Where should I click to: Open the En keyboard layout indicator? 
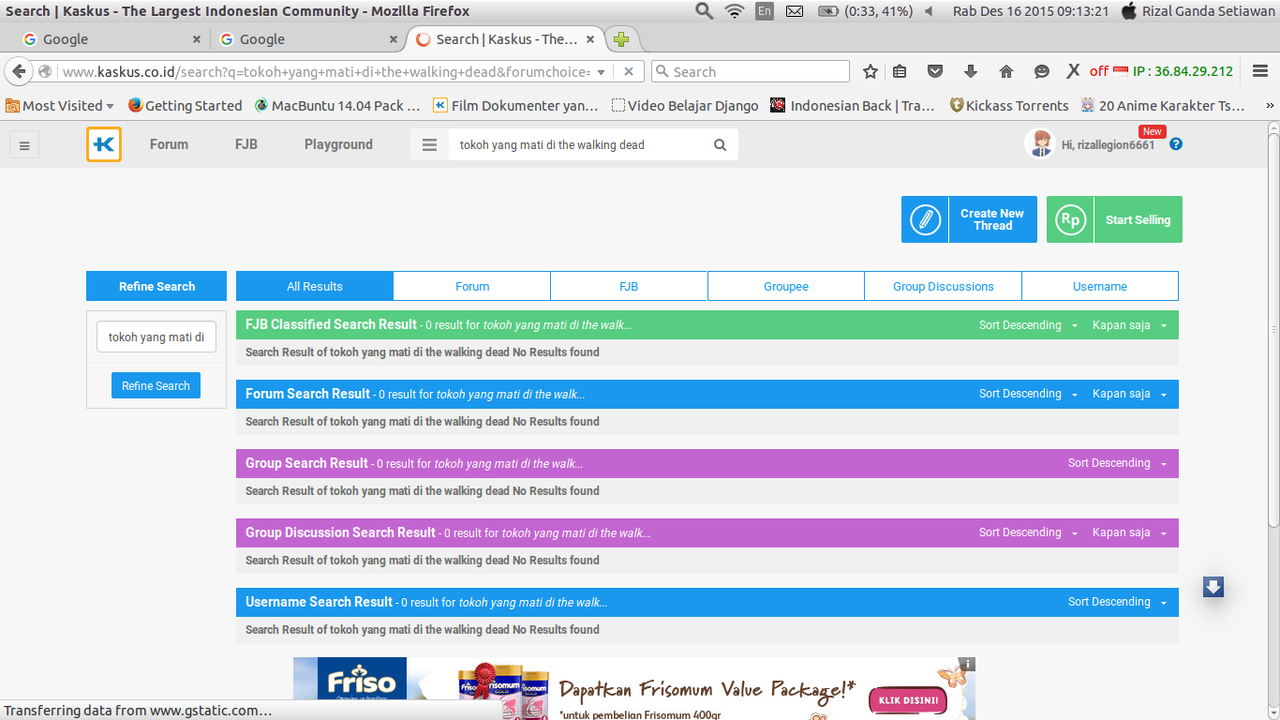[764, 11]
